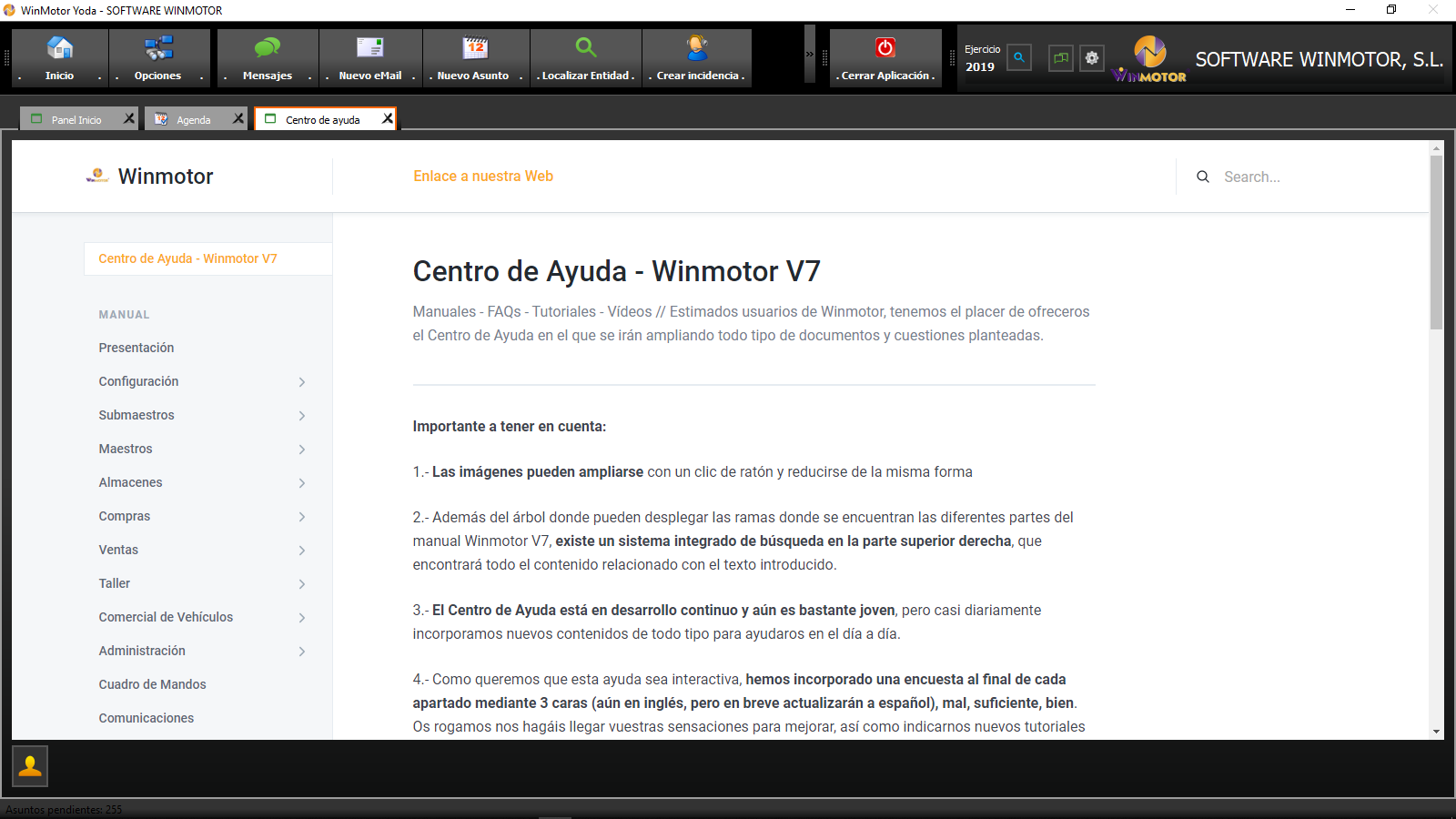Open the Mensajes chat icon

click(268, 47)
